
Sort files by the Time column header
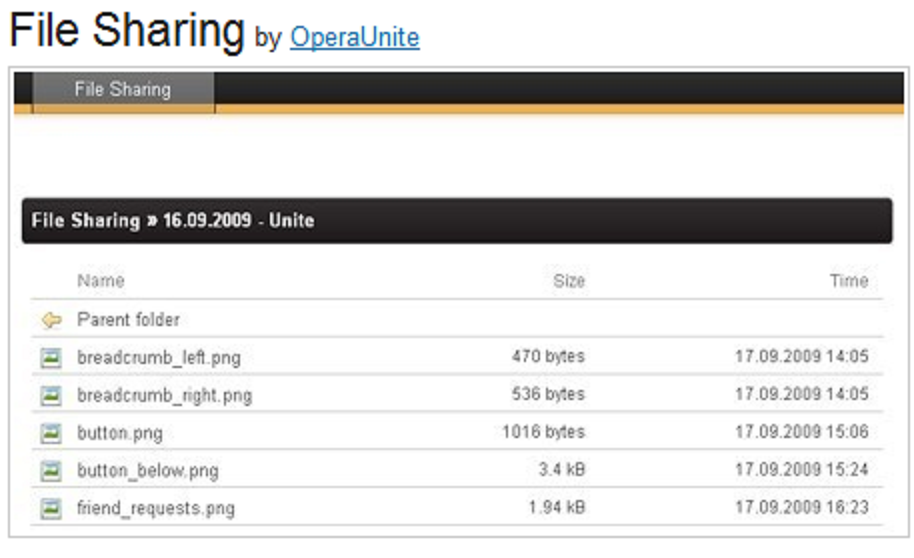849,281
